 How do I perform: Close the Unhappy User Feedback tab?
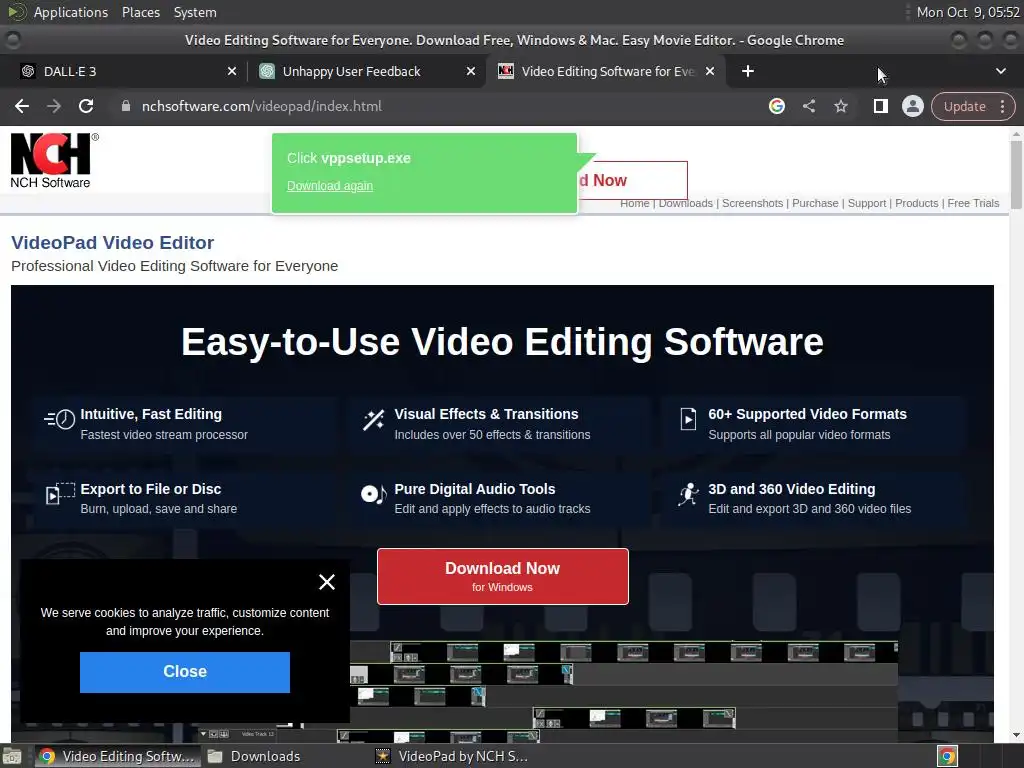pyautogui.click(x=471, y=71)
